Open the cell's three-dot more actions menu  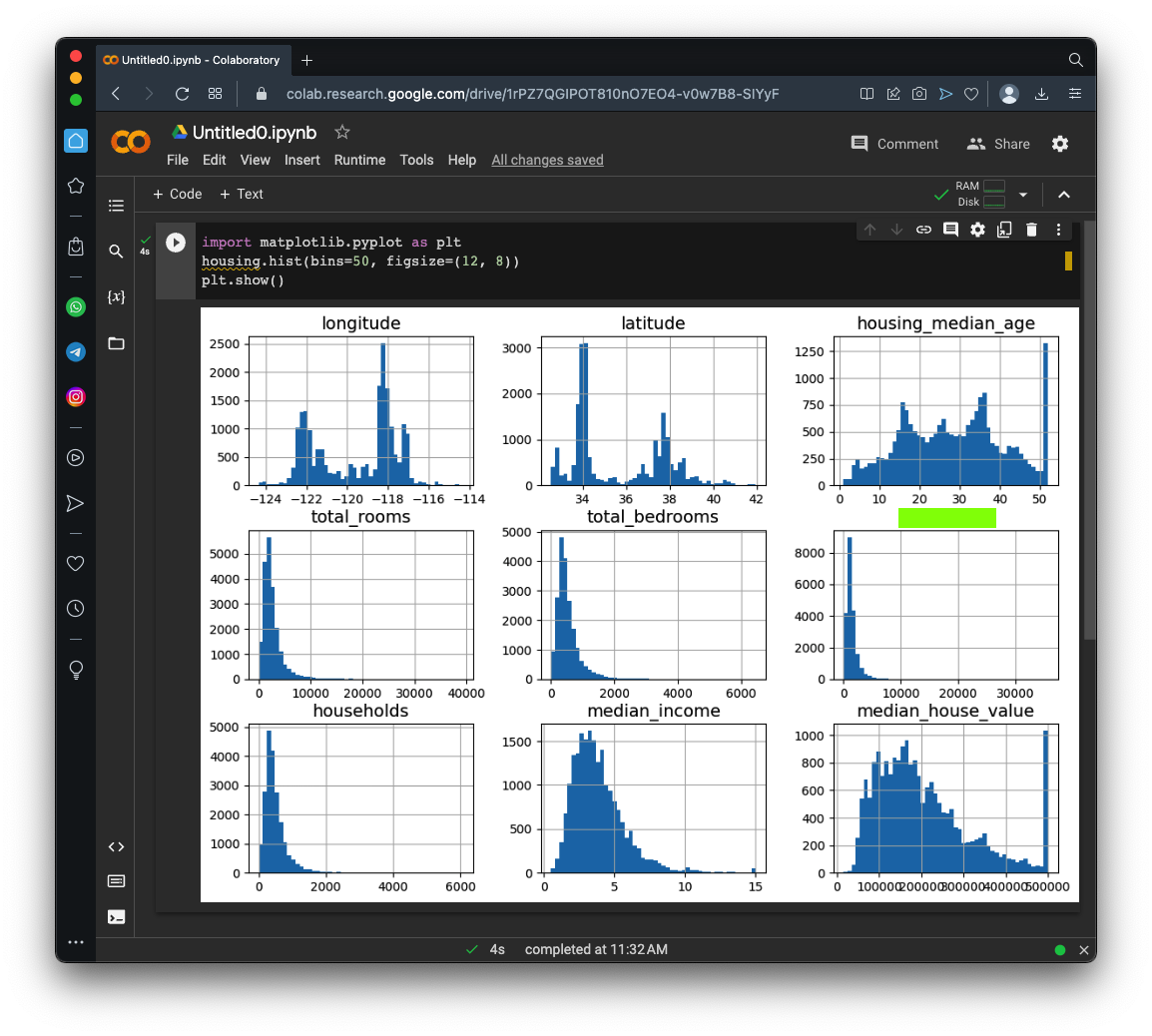pyautogui.click(x=1058, y=230)
